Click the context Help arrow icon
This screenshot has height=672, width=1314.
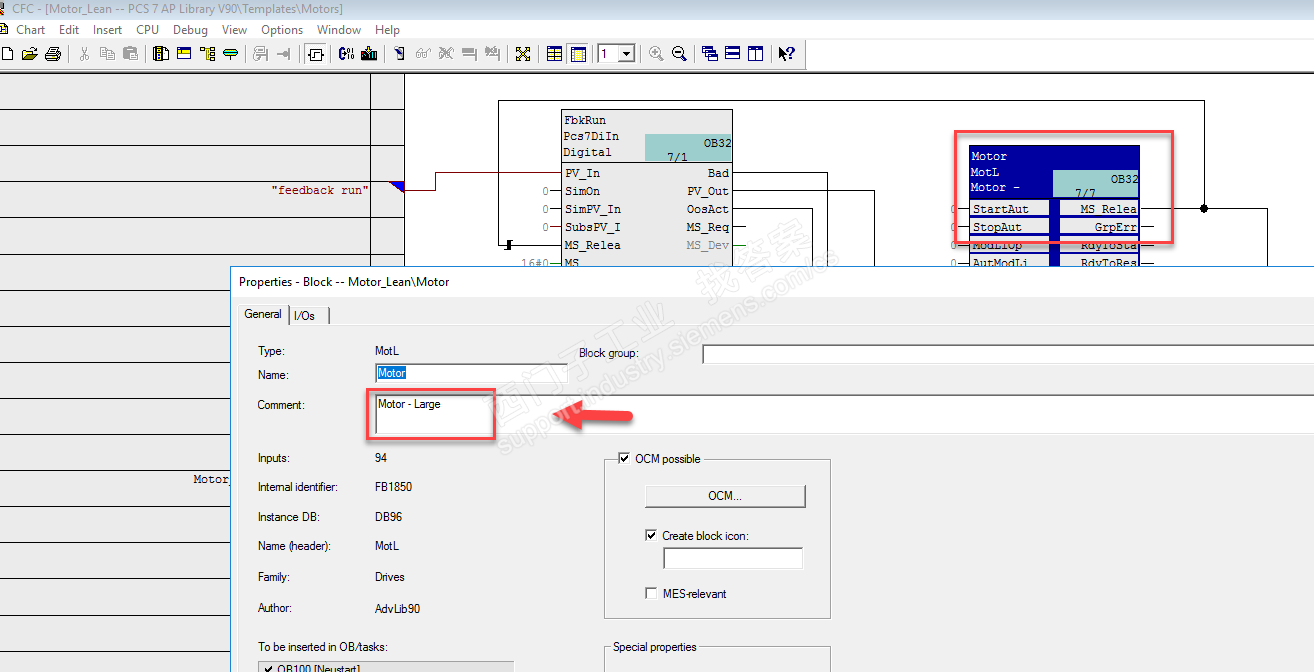(786, 54)
